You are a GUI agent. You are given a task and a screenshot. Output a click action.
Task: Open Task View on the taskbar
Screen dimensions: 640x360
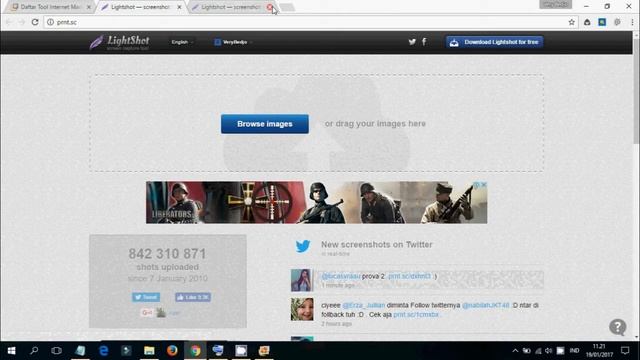[57, 351]
